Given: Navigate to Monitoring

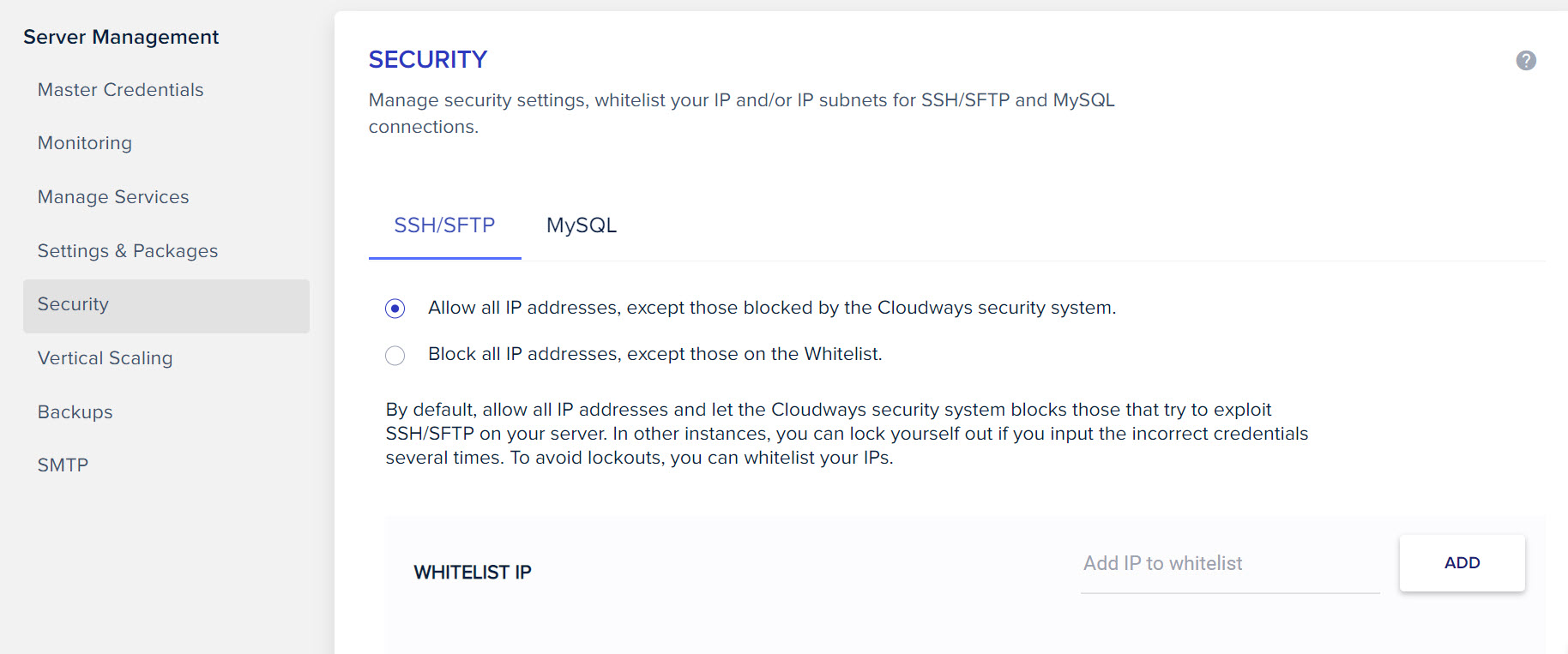Looking at the screenshot, I should coord(84,142).
